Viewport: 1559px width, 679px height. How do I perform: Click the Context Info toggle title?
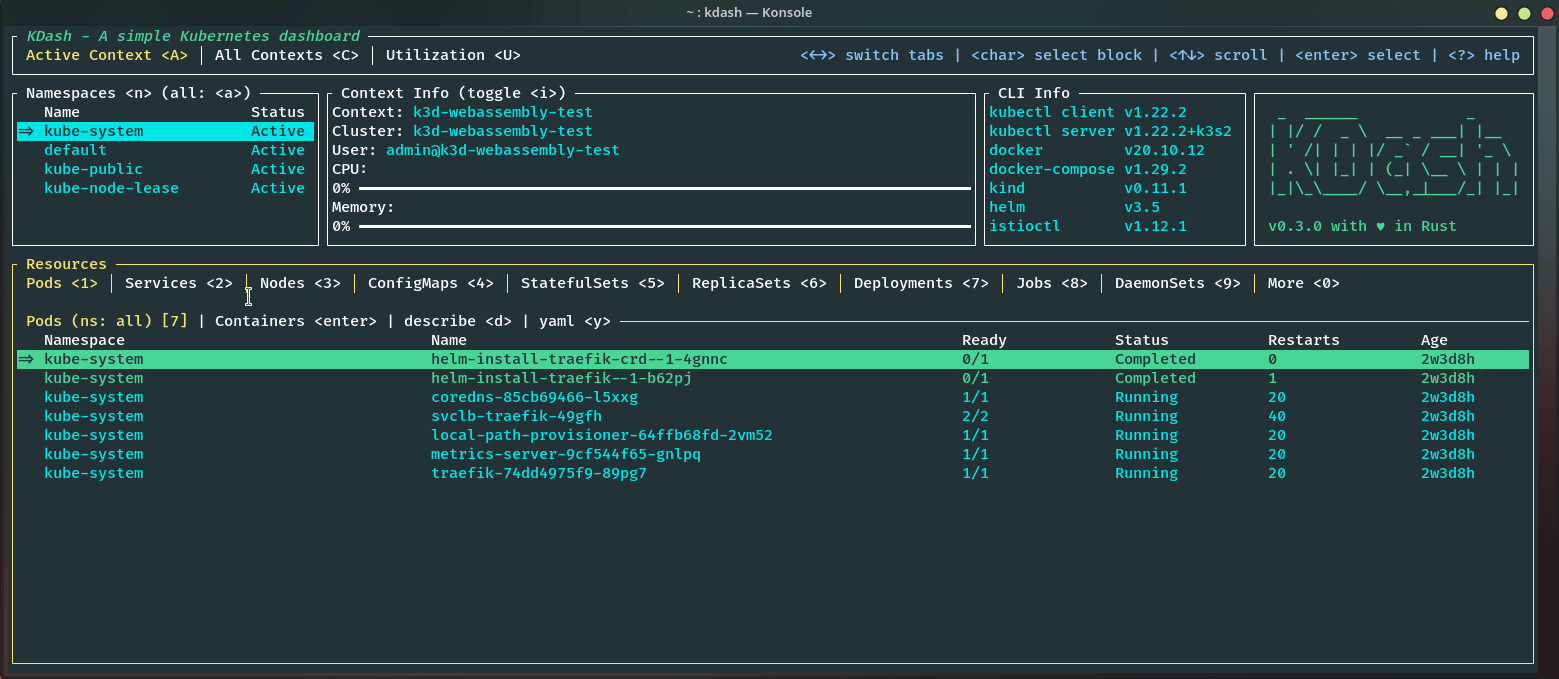pos(453,93)
